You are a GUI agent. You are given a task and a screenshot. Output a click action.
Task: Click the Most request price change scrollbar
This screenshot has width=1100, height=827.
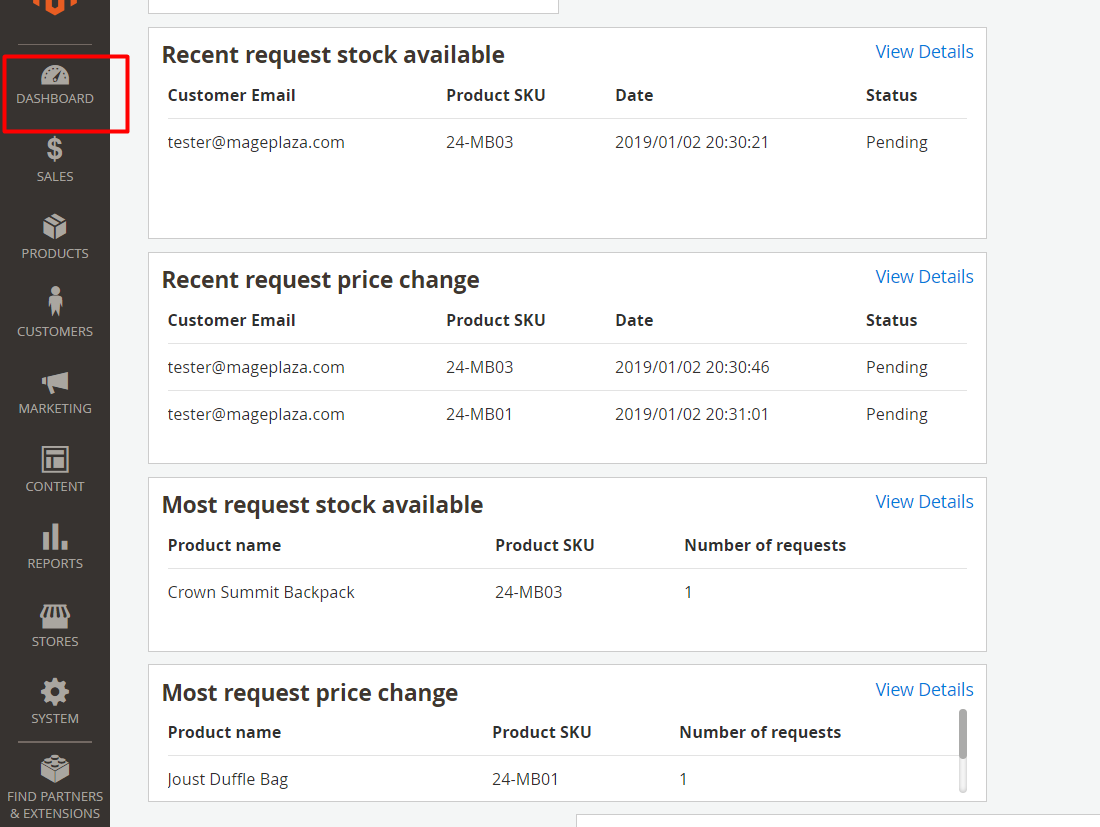click(963, 735)
